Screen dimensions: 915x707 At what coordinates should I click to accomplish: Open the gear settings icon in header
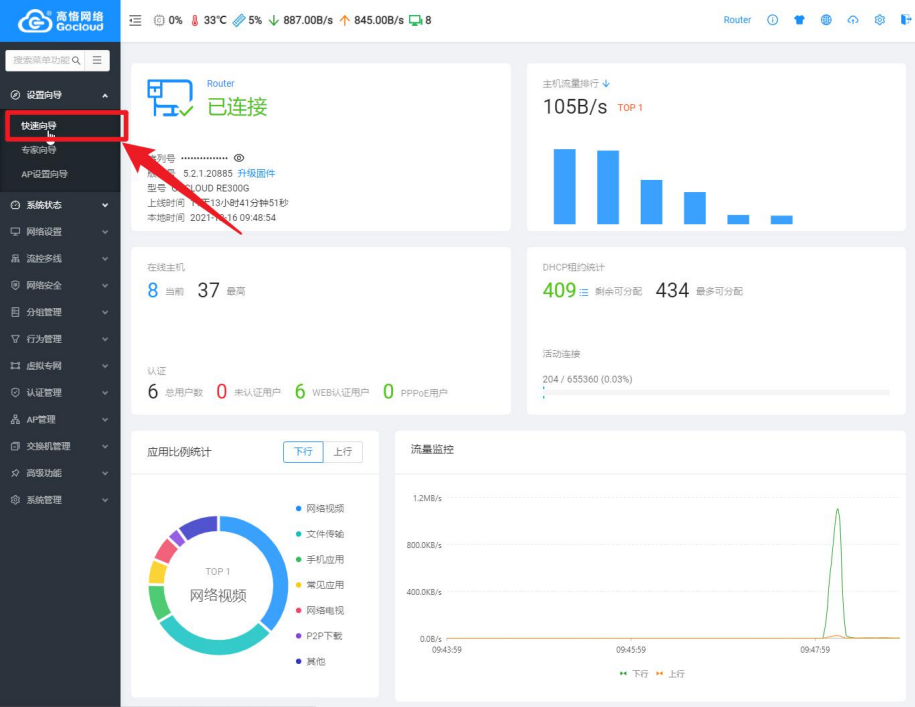[x=880, y=20]
